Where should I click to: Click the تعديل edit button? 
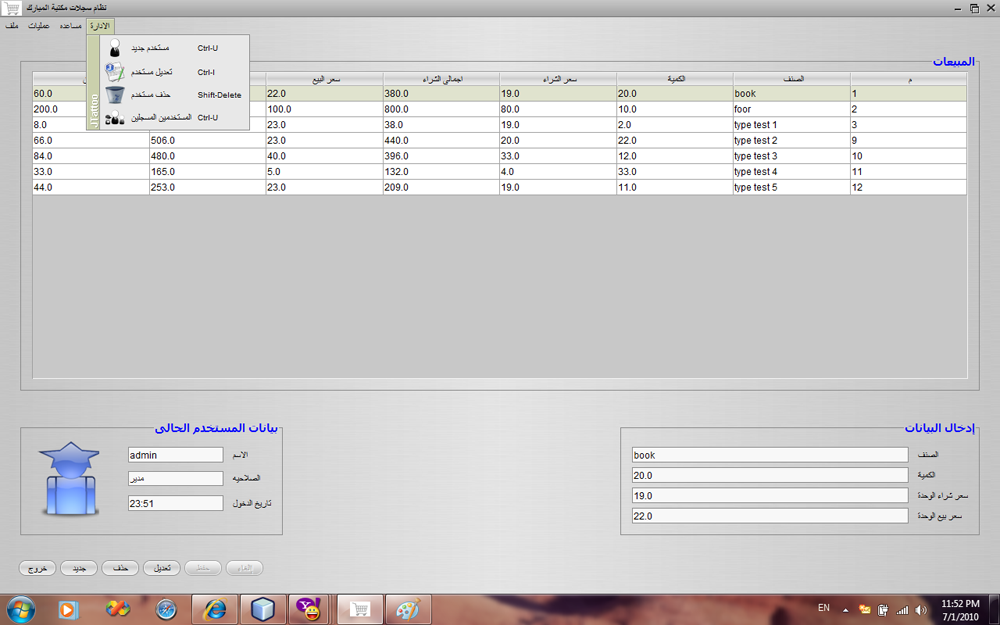pyautogui.click(x=162, y=568)
